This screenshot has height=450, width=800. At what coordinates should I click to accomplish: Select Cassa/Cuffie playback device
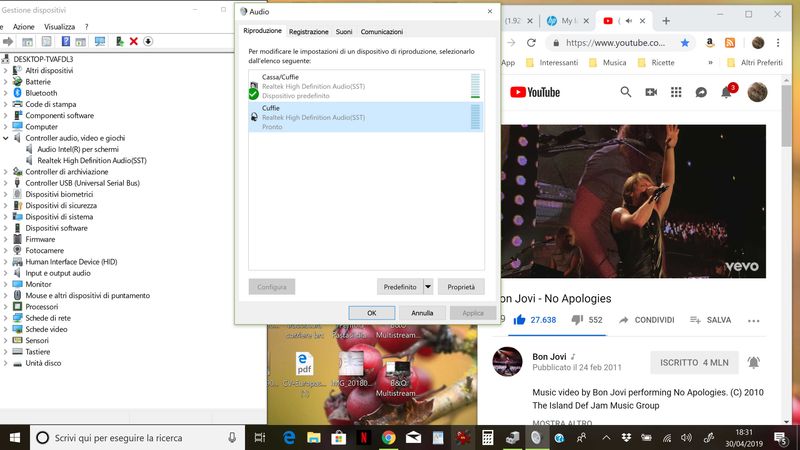pos(366,86)
